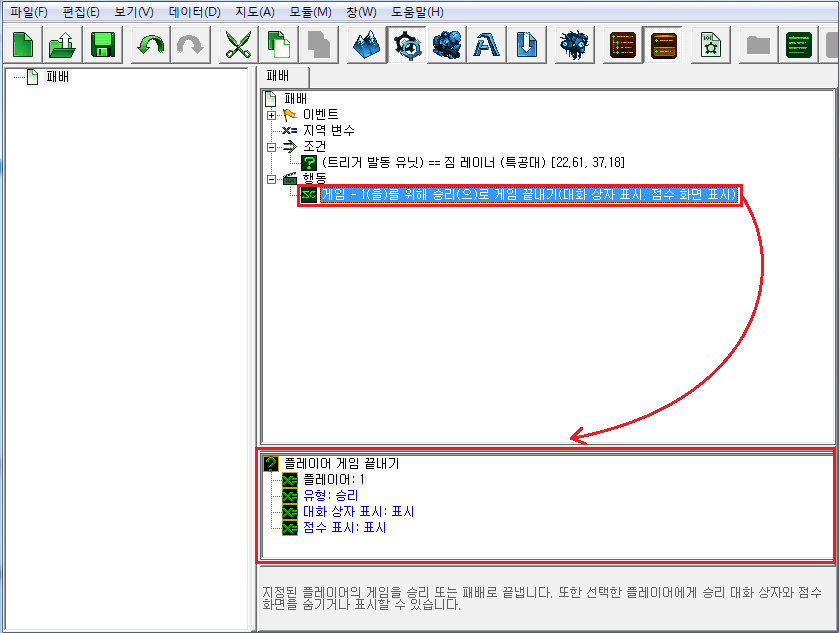Click the 유형: 승리 parameter

(331, 495)
